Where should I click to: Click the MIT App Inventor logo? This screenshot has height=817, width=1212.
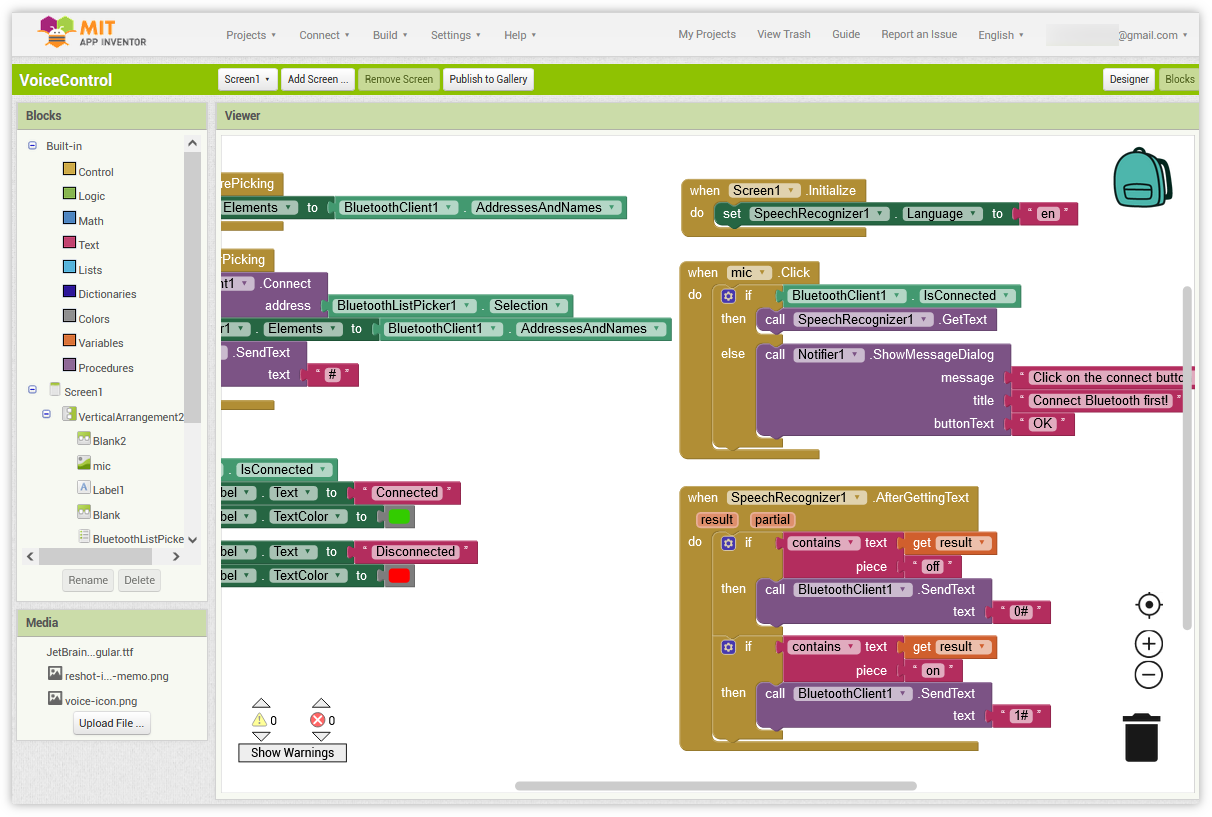[x=93, y=33]
